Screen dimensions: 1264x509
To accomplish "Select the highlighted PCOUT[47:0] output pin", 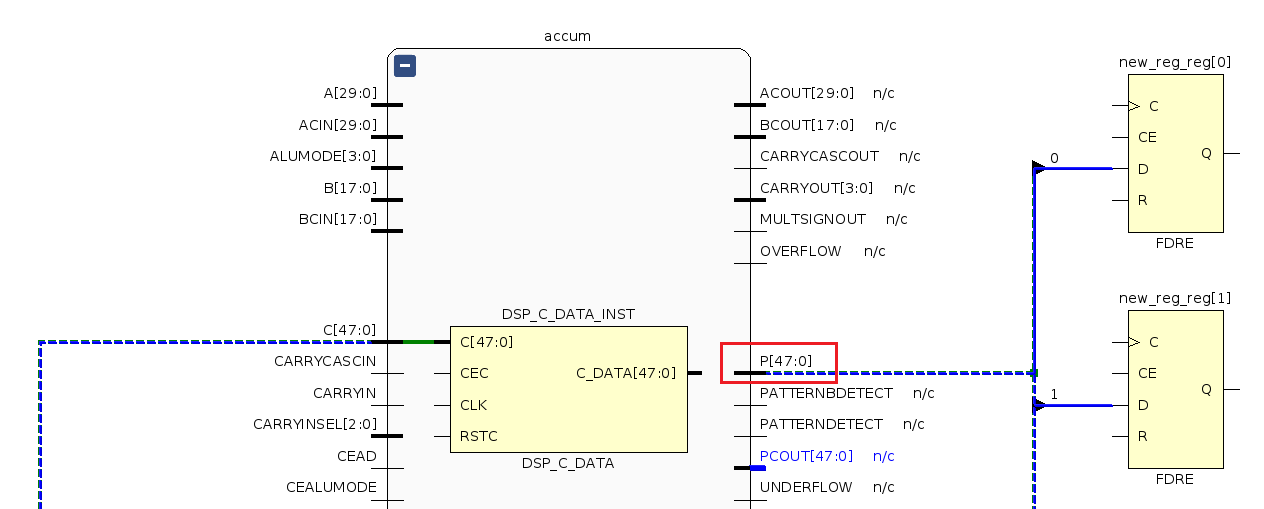I will (x=806, y=456).
